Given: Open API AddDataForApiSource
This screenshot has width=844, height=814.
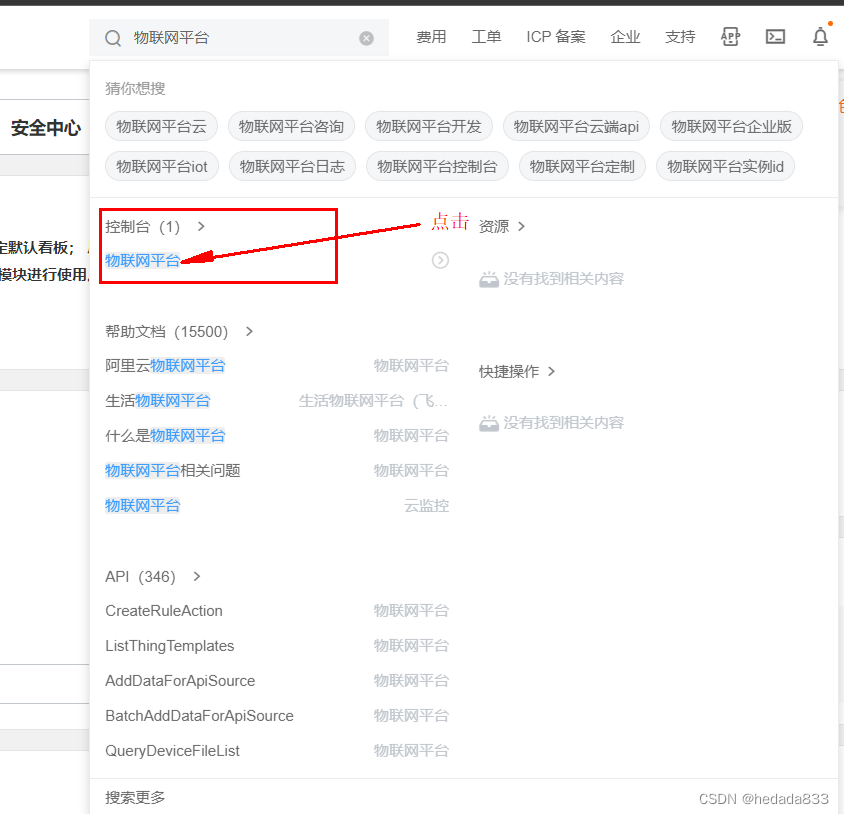Looking at the screenshot, I should click(180, 681).
